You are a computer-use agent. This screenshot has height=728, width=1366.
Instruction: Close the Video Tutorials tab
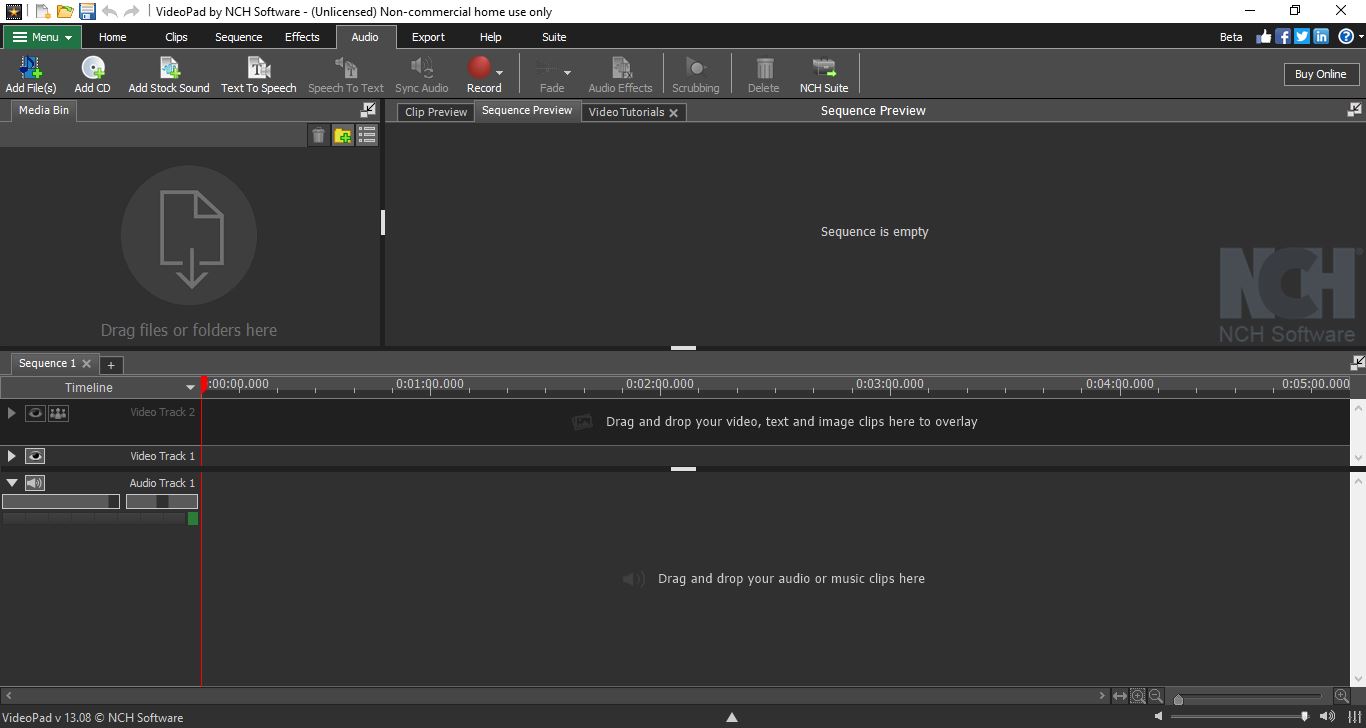point(674,113)
